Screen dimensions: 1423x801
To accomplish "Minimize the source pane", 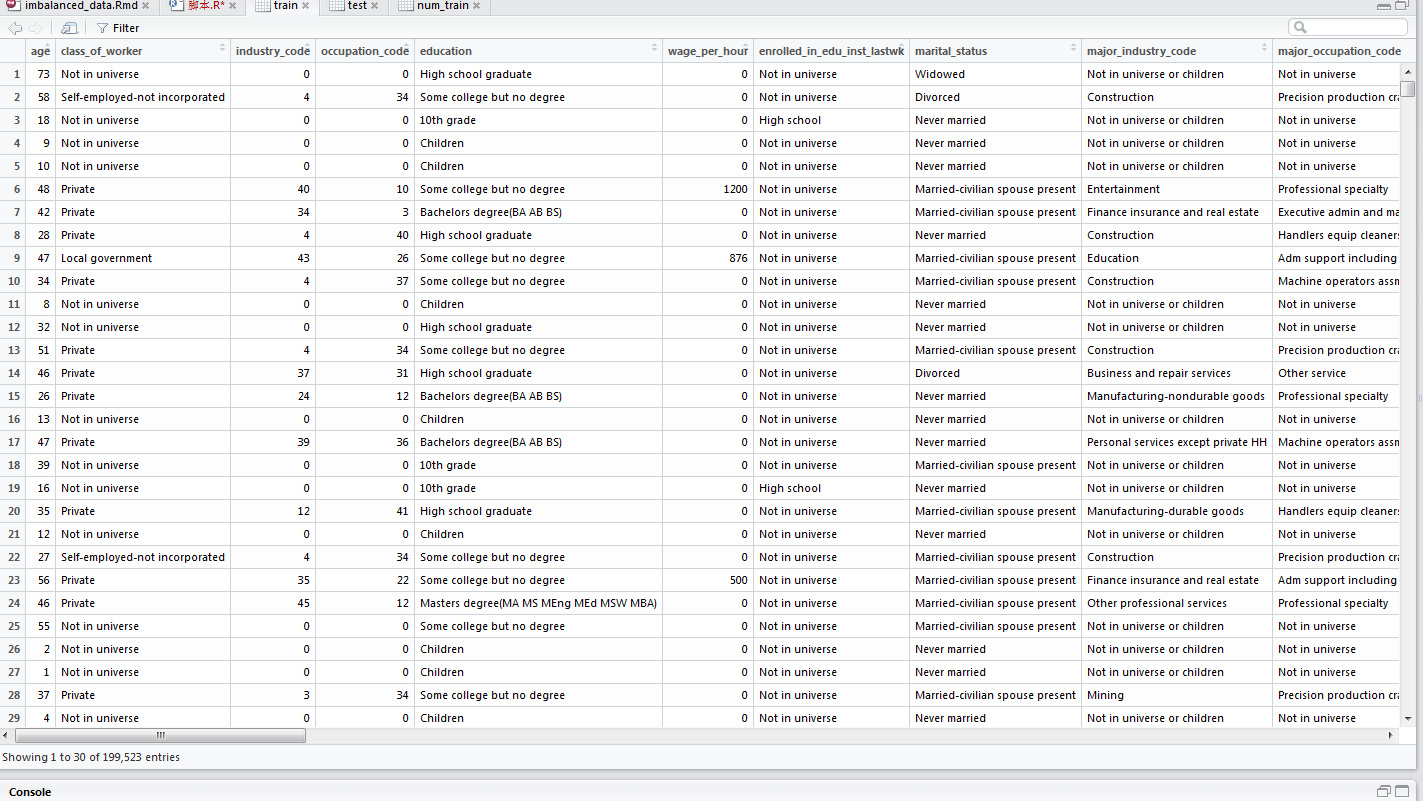I will (x=1384, y=6).
